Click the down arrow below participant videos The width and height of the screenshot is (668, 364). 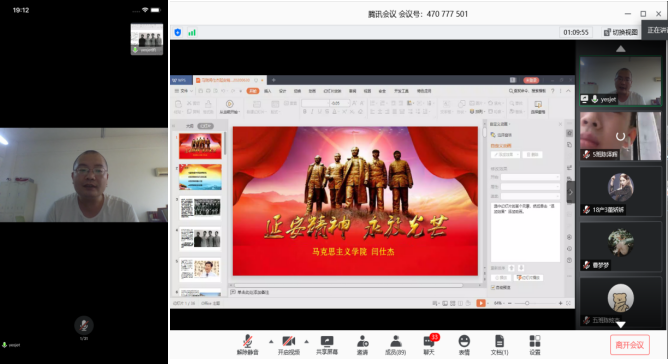621,325
